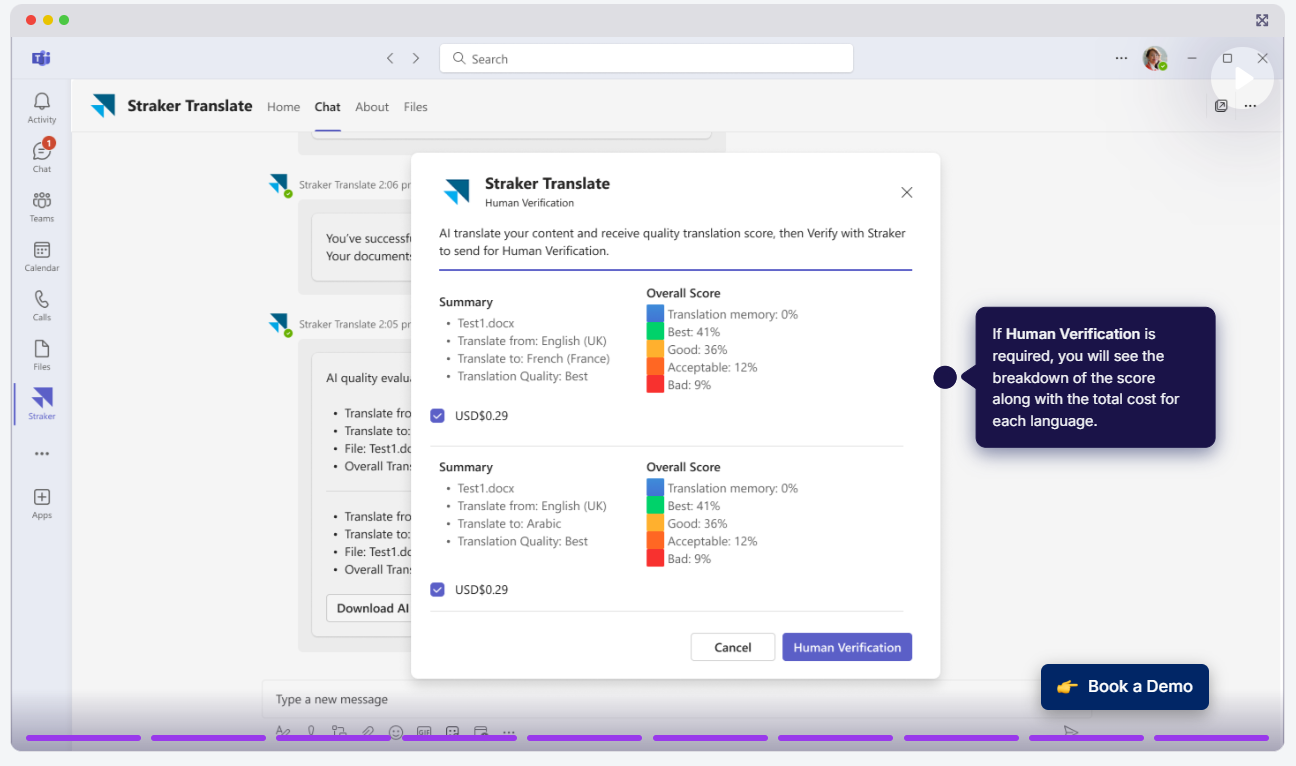Go back with the left chevron
The image size is (1296, 766).
[x=390, y=58]
